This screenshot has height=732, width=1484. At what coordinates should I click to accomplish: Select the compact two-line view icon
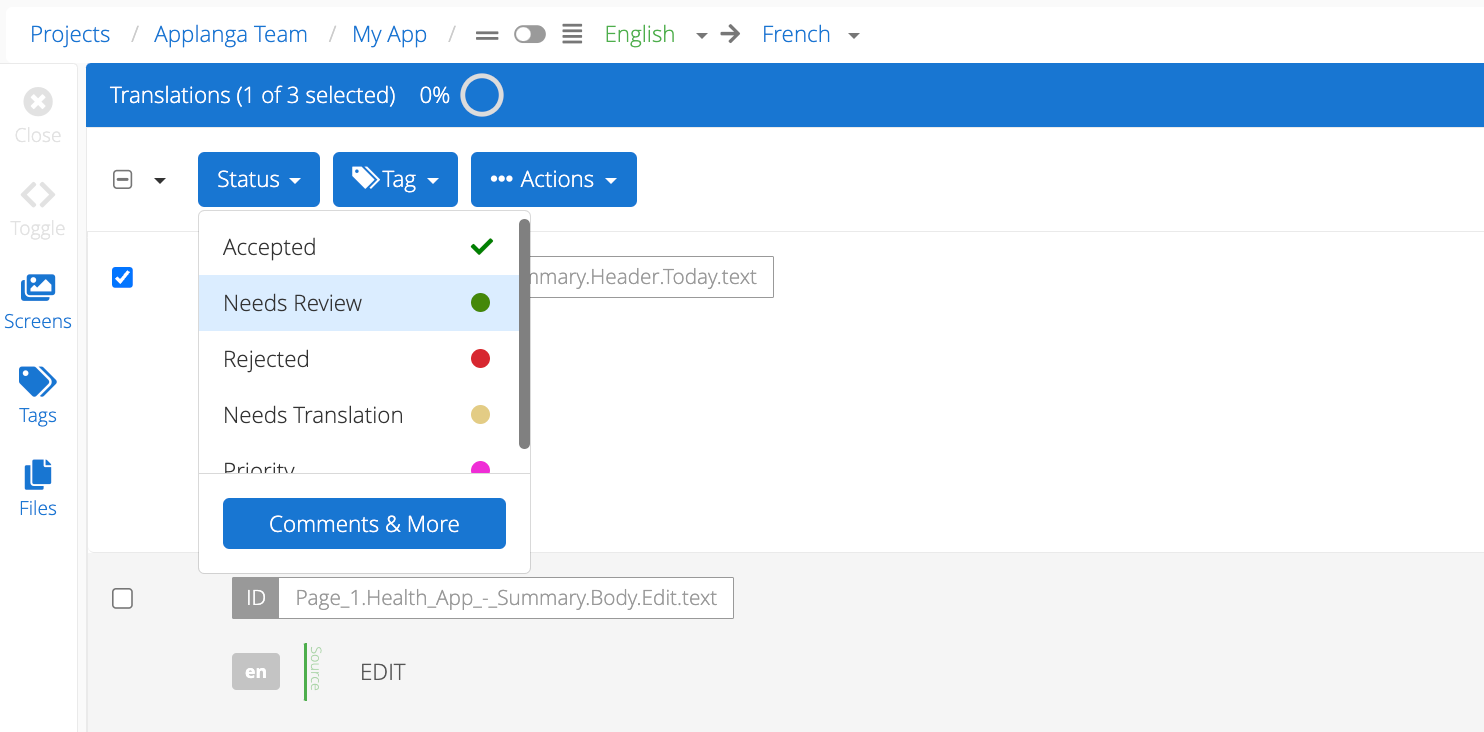pyautogui.click(x=487, y=35)
